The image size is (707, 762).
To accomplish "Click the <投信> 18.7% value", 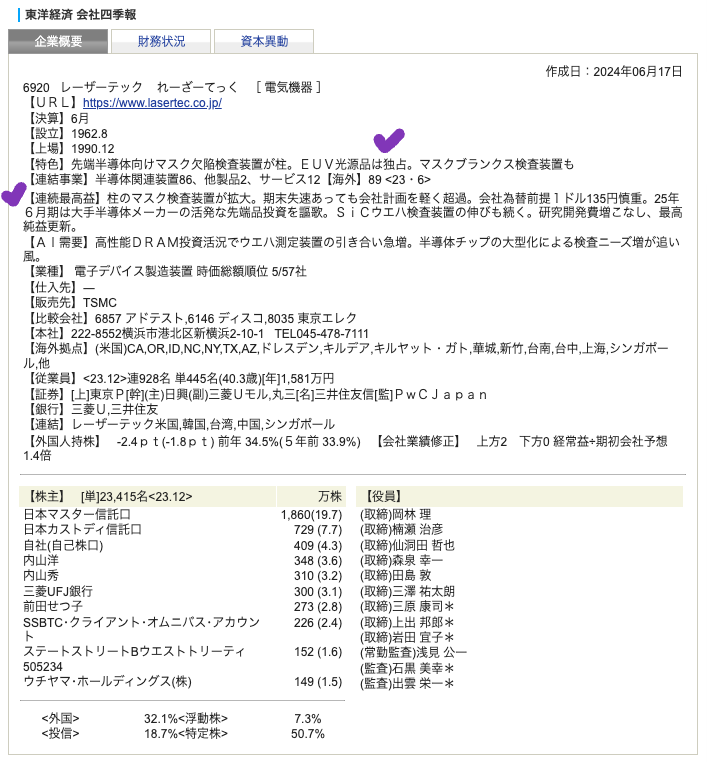I will point(160,733).
